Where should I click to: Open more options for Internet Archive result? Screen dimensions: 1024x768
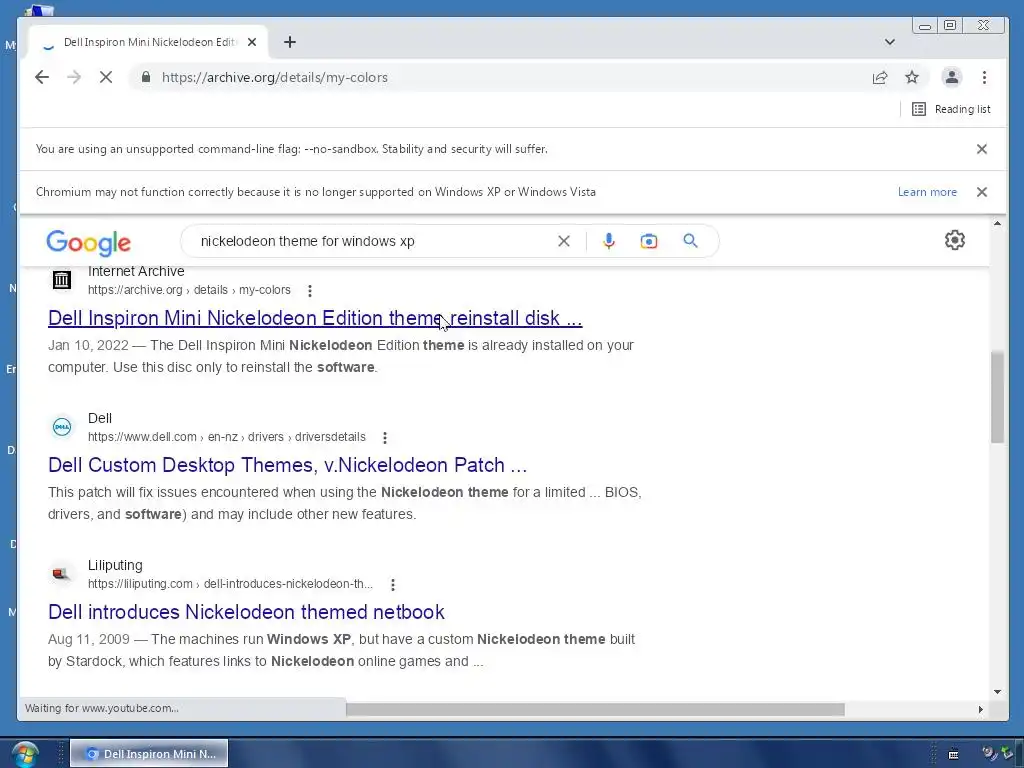click(310, 291)
